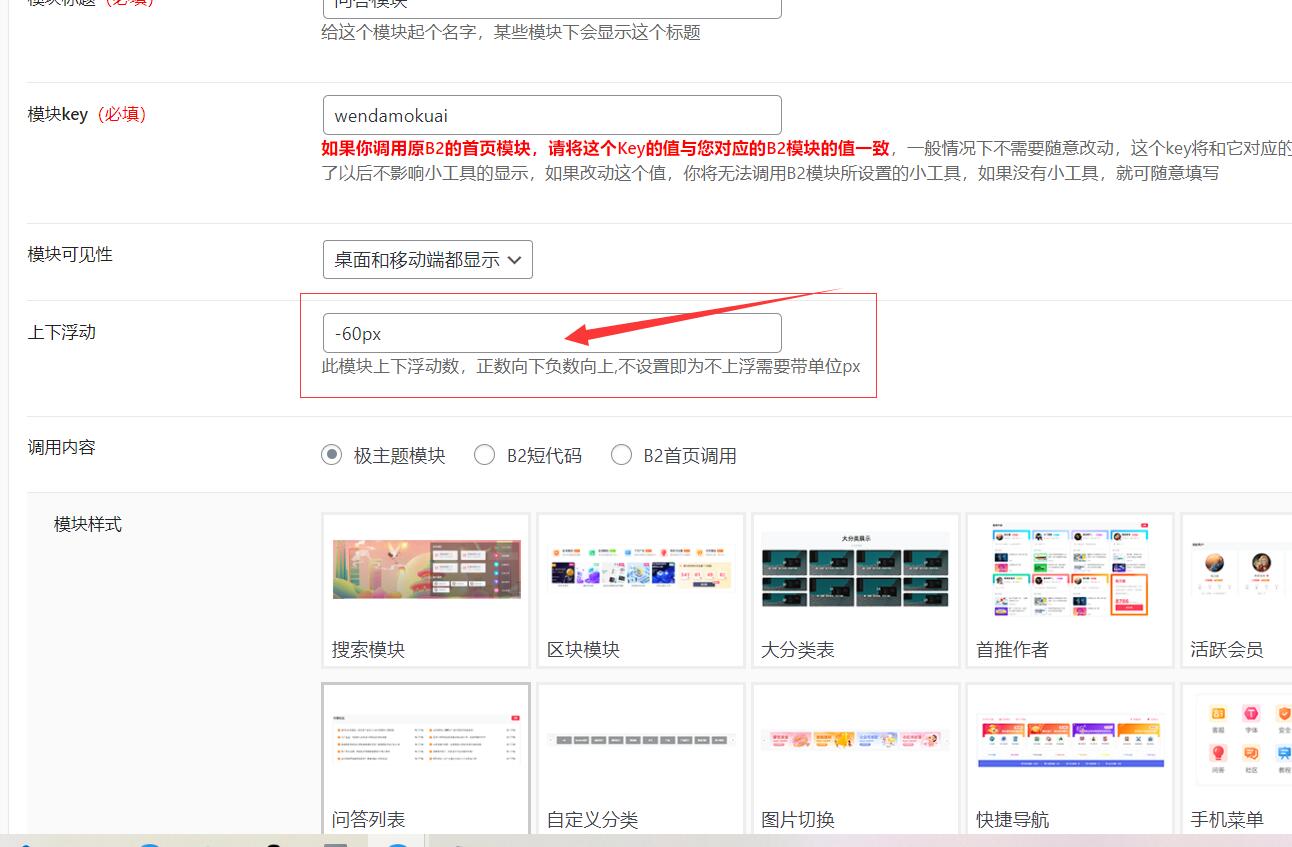Pick the 图片切换 module style
This screenshot has height=847, width=1292.
(x=856, y=758)
